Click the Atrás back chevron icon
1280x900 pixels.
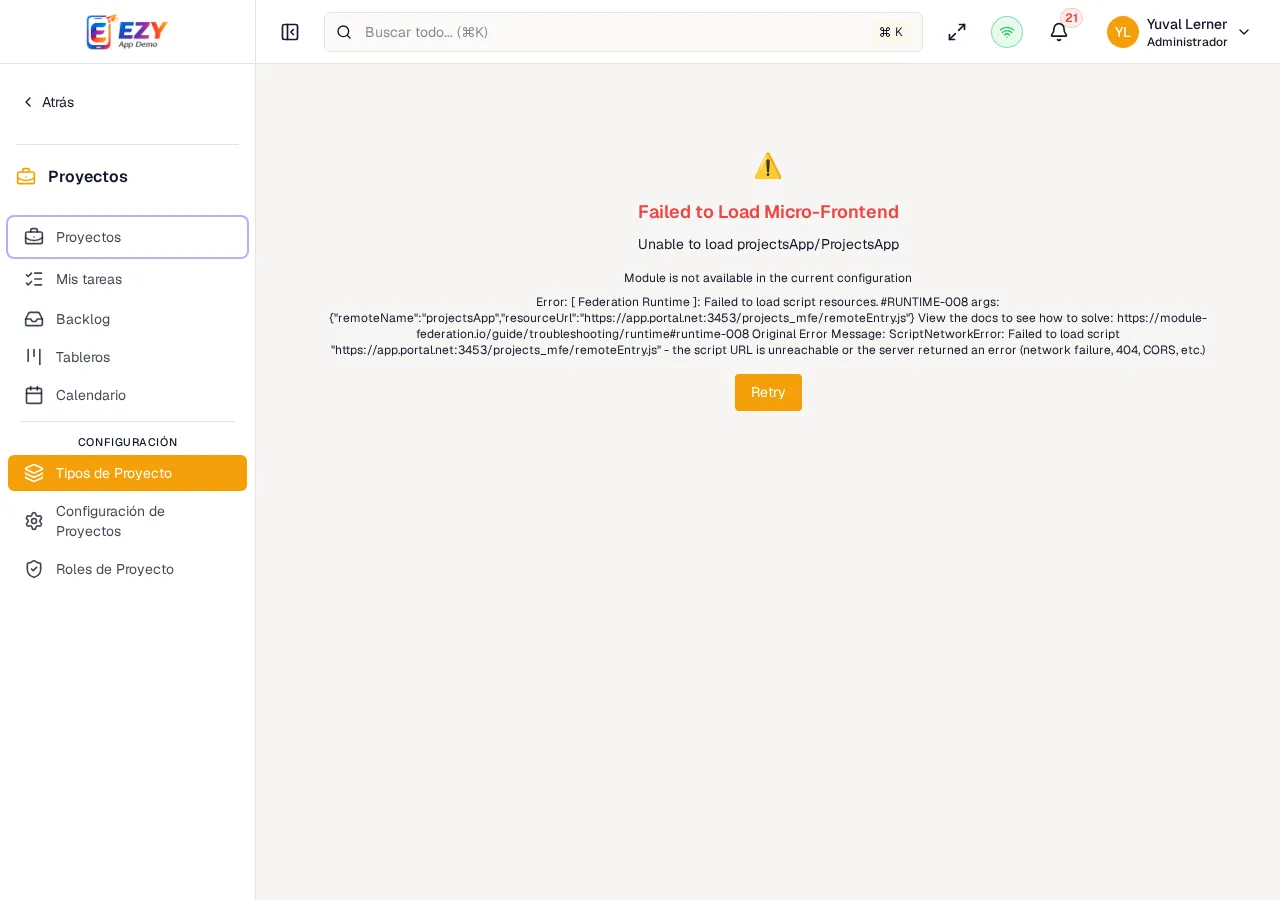tap(28, 102)
